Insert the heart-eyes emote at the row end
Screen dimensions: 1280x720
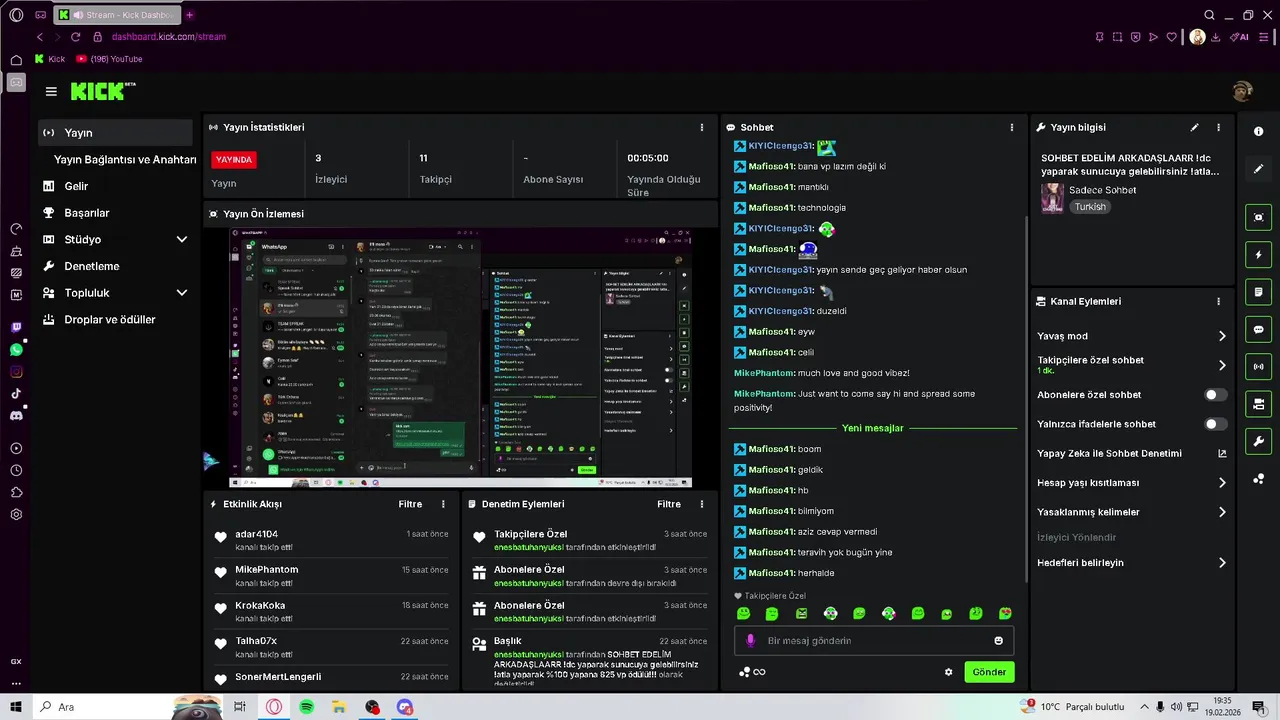pyautogui.click(x=1005, y=613)
